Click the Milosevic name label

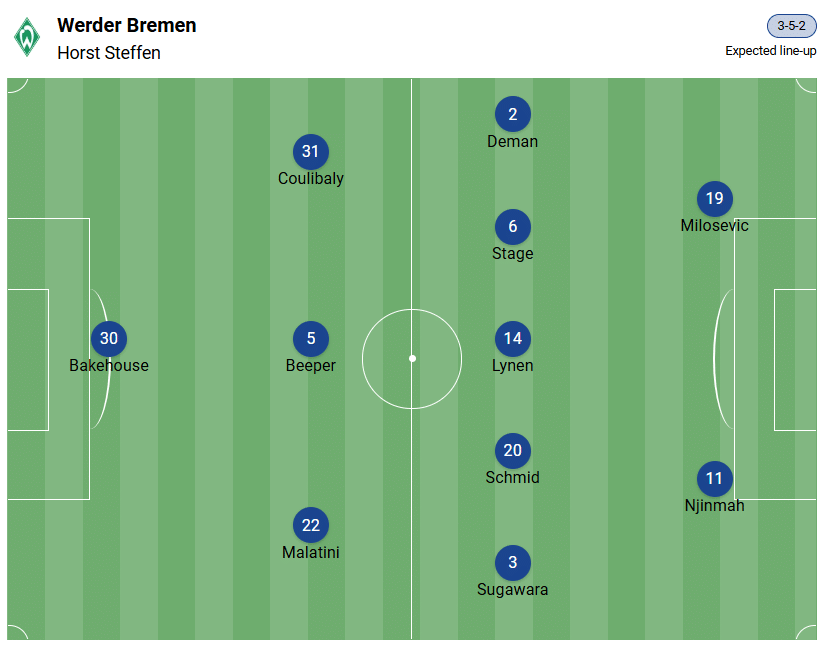(x=715, y=226)
